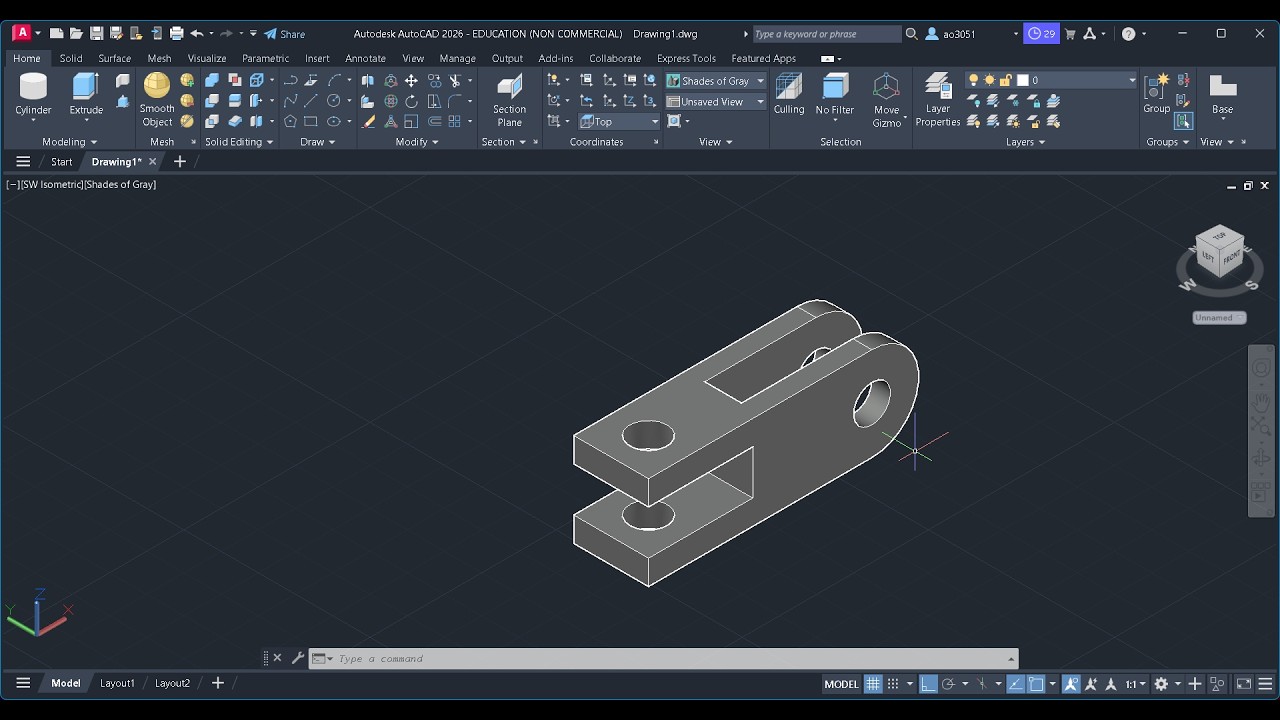Open the Unsaved View dropdown
This screenshot has width=1280, height=720.
(716, 101)
